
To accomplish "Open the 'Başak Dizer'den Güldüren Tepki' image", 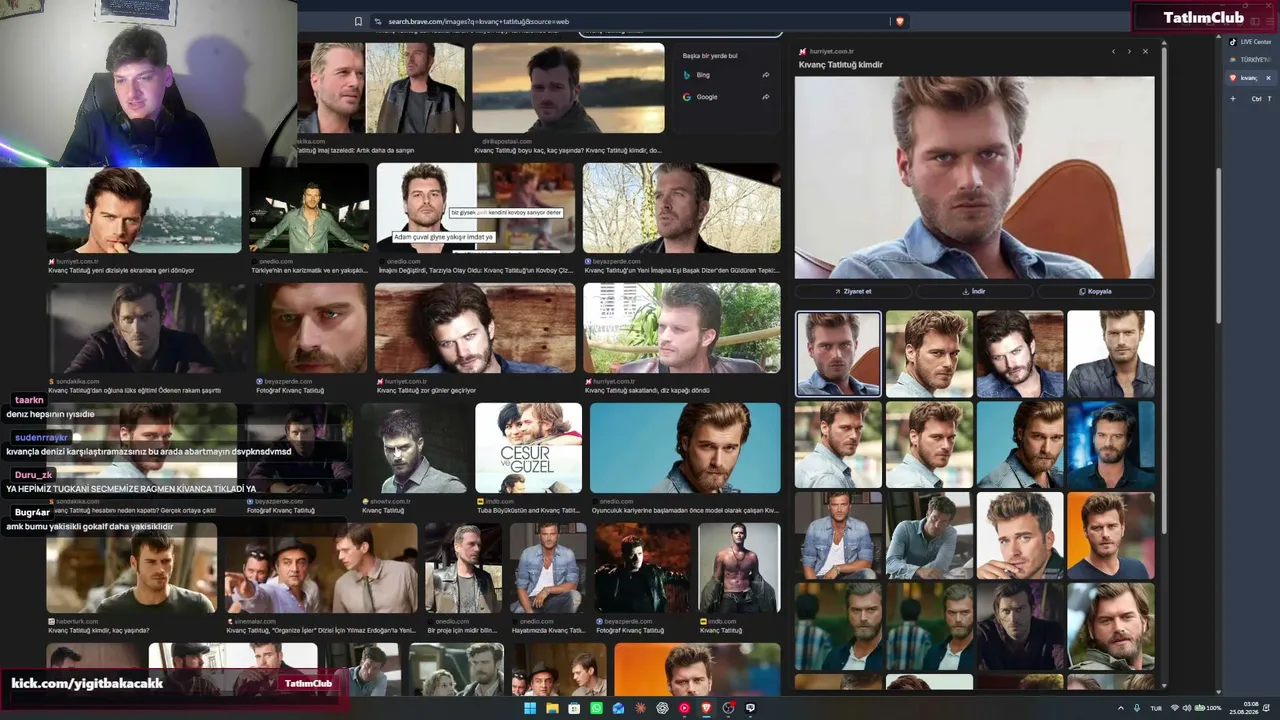I will (x=682, y=208).
